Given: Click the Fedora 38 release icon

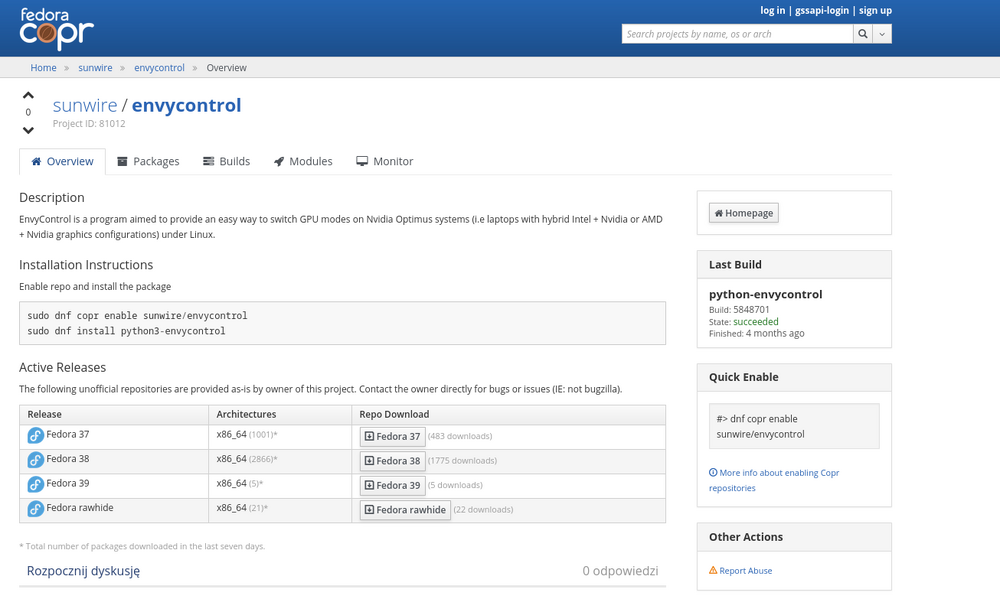Looking at the screenshot, I should tap(35, 460).
